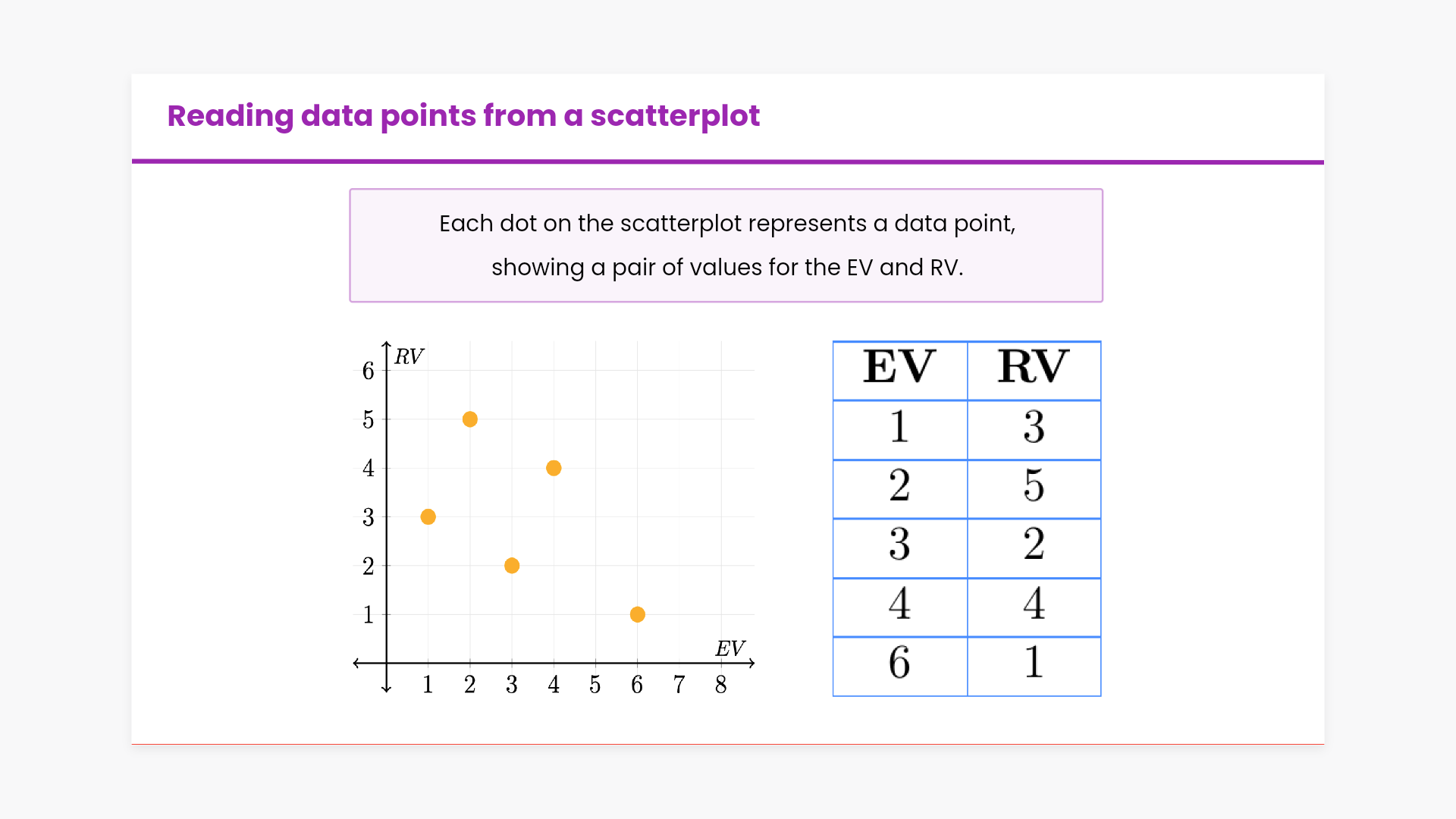Select the orange dot at EV 3, RV 2

pyautogui.click(x=512, y=566)
